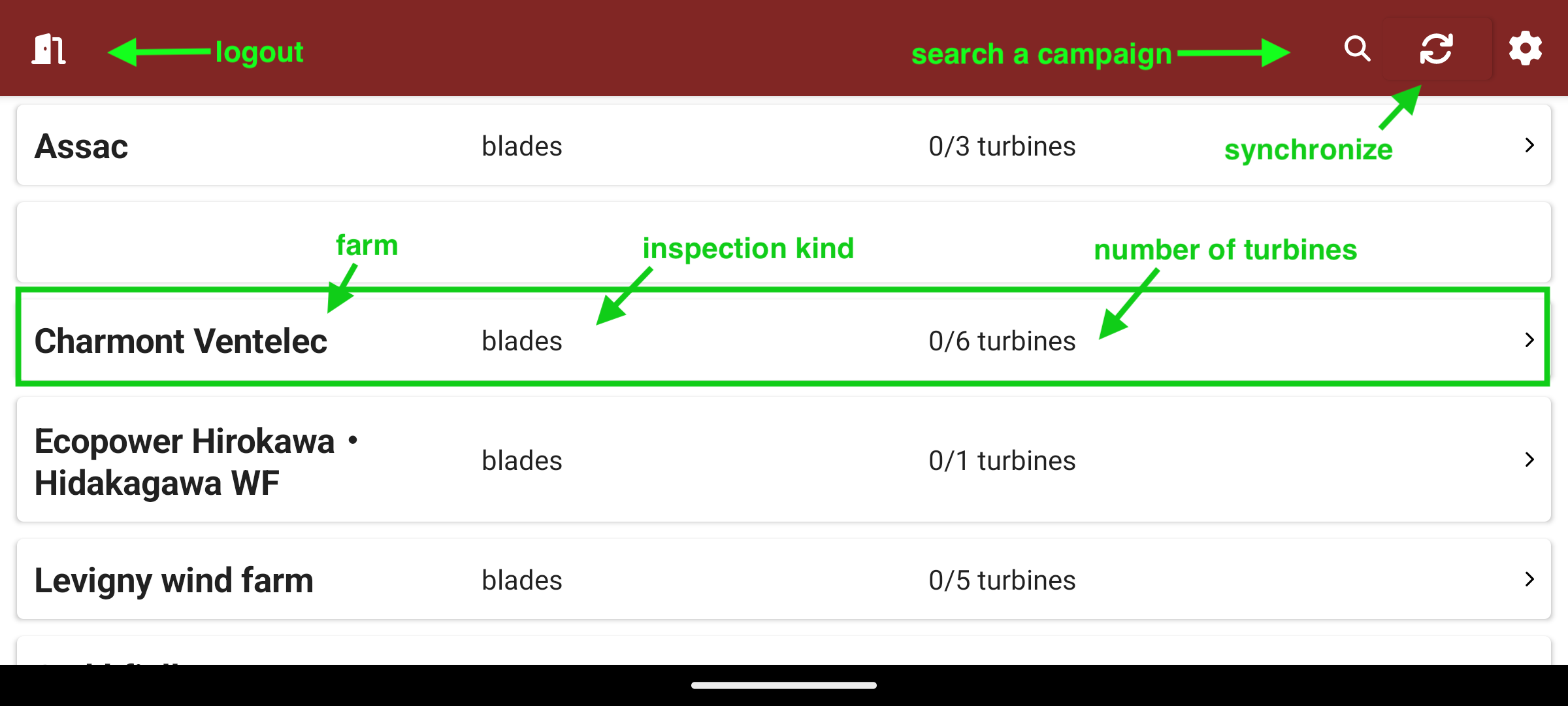
Task: Expand the Charmont Ventelec row chevron
Action: 1529,340
